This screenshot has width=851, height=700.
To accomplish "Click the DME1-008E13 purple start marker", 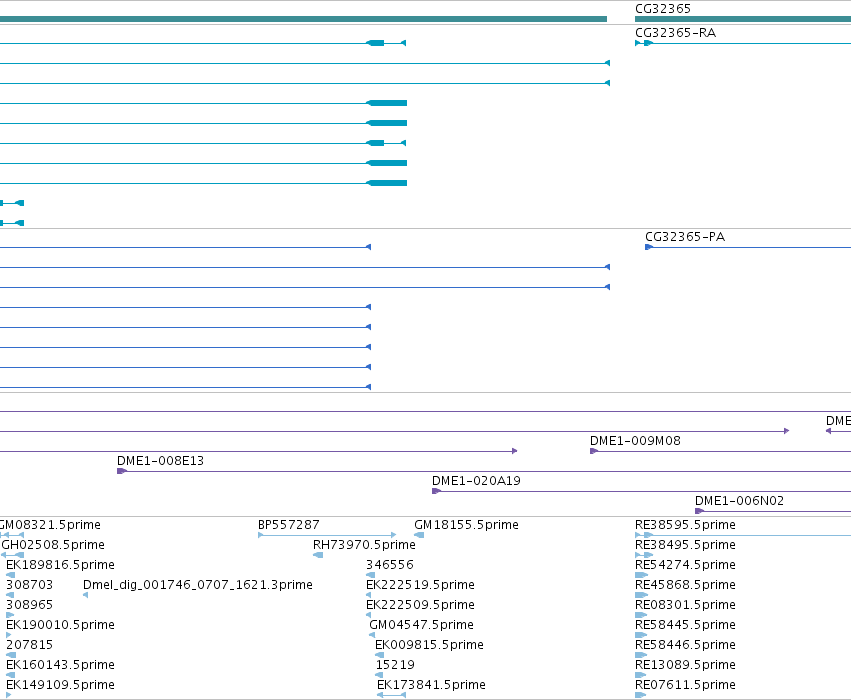I will point(122,471).
